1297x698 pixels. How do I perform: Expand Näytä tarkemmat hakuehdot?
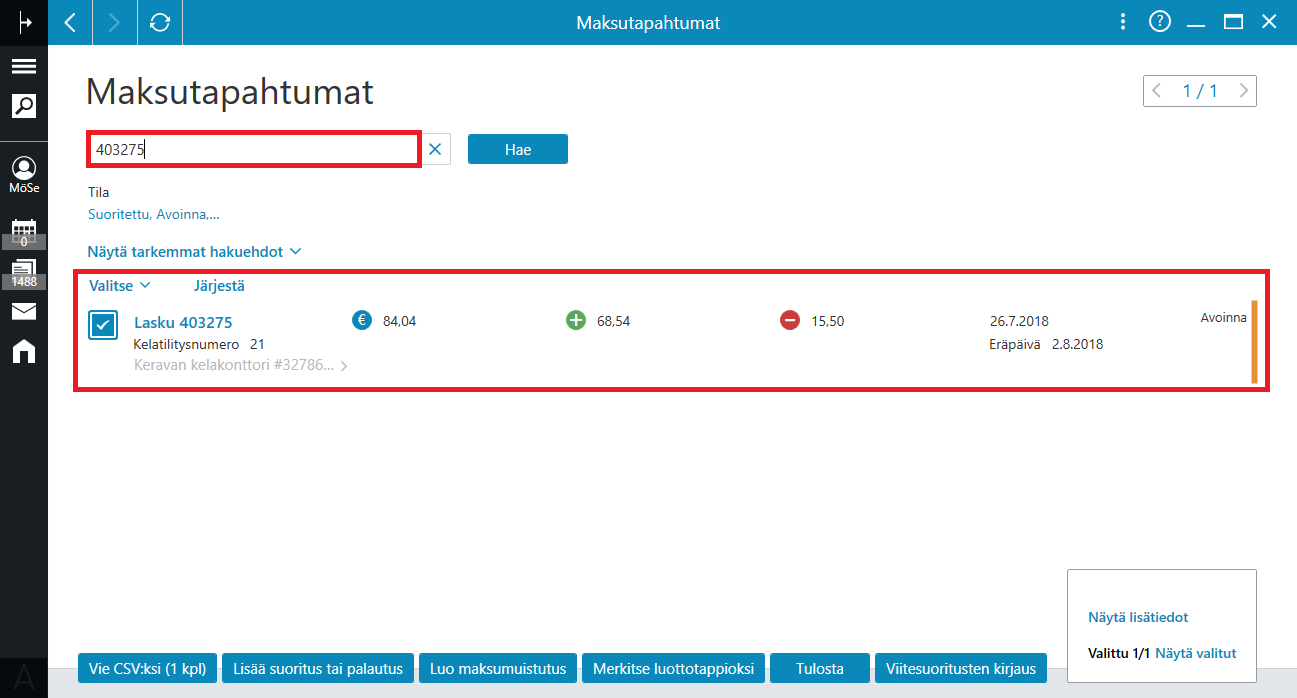point(195,252)
